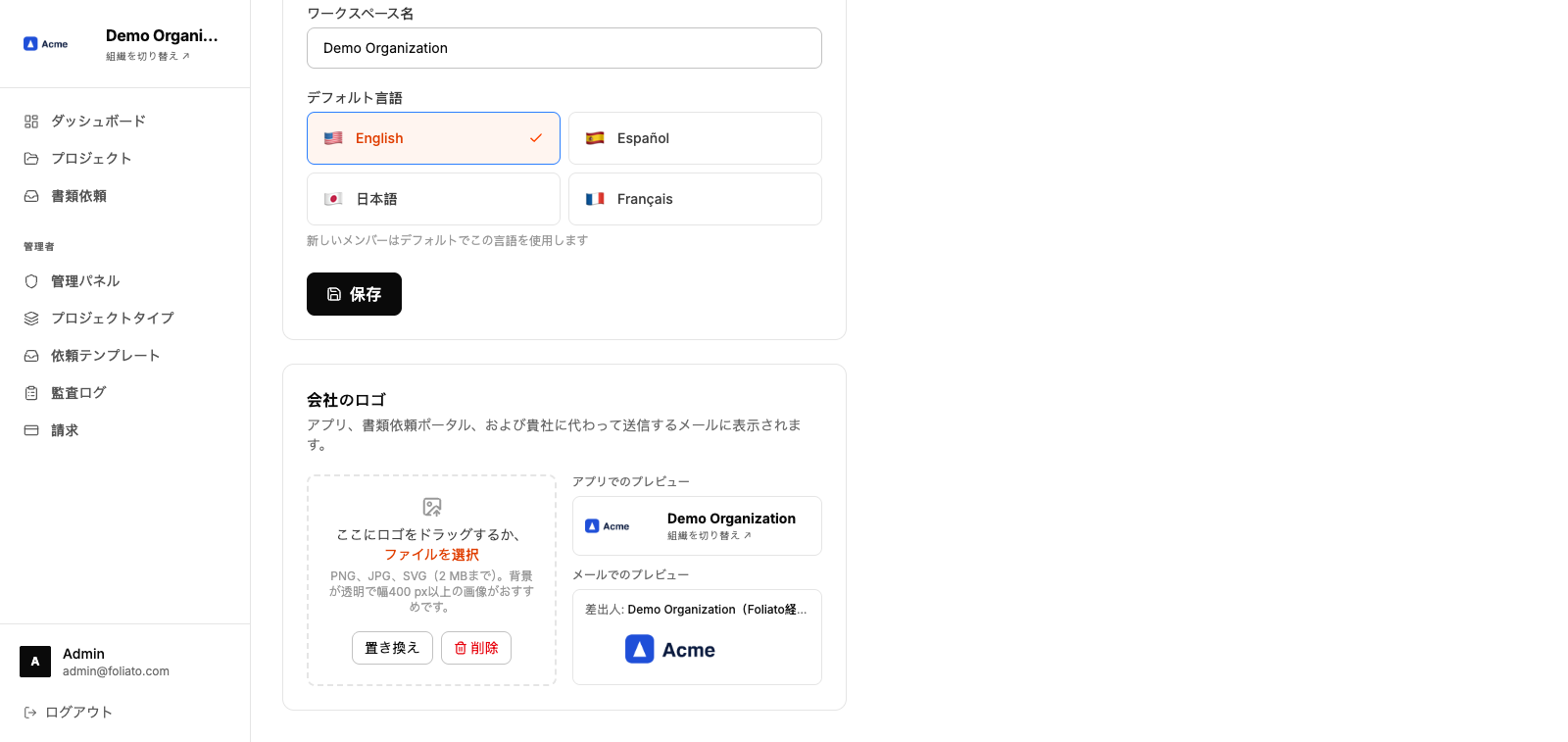
Task: Click the 管理者 sidebar section label
Action: tap(39, 247)
